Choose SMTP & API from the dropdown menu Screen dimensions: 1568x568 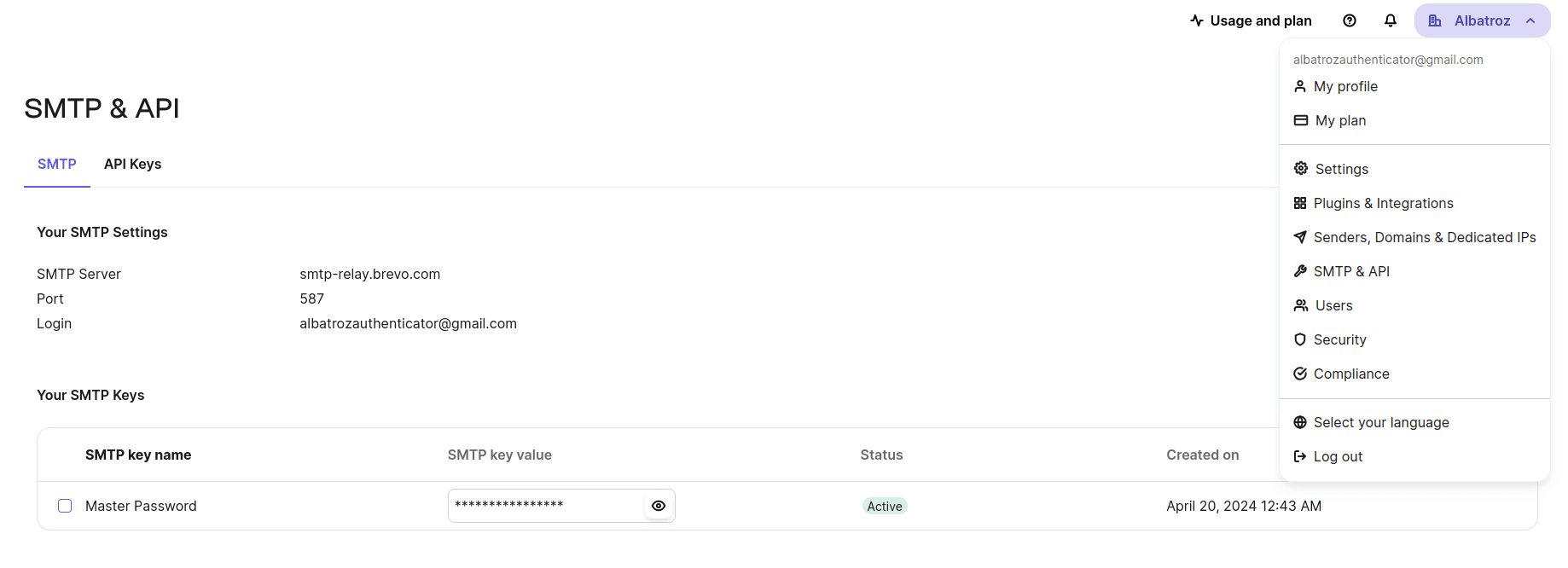(1352, 271)
